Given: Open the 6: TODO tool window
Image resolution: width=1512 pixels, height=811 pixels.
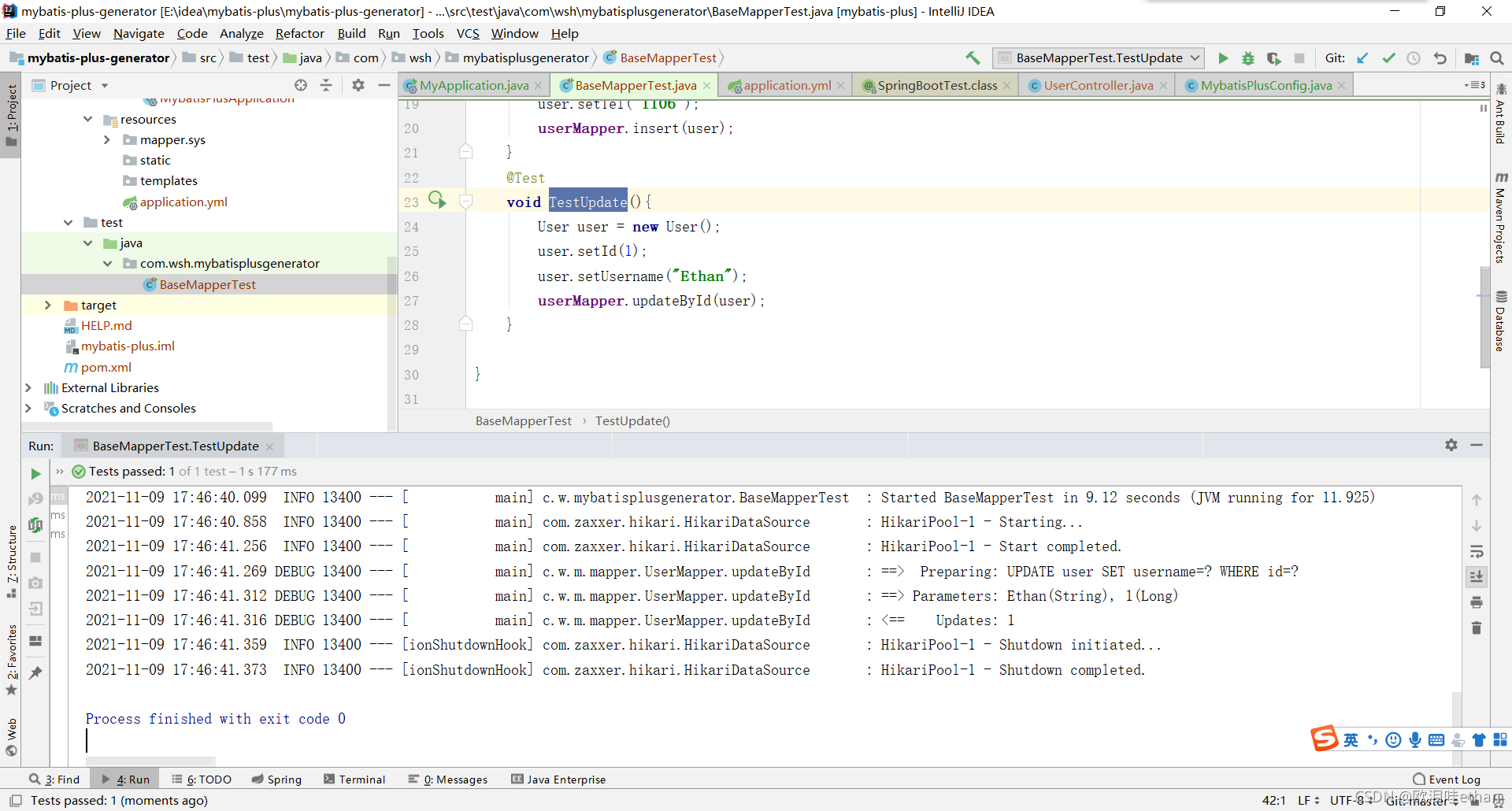Looking at the screenshot, I should tap(202, 780).
